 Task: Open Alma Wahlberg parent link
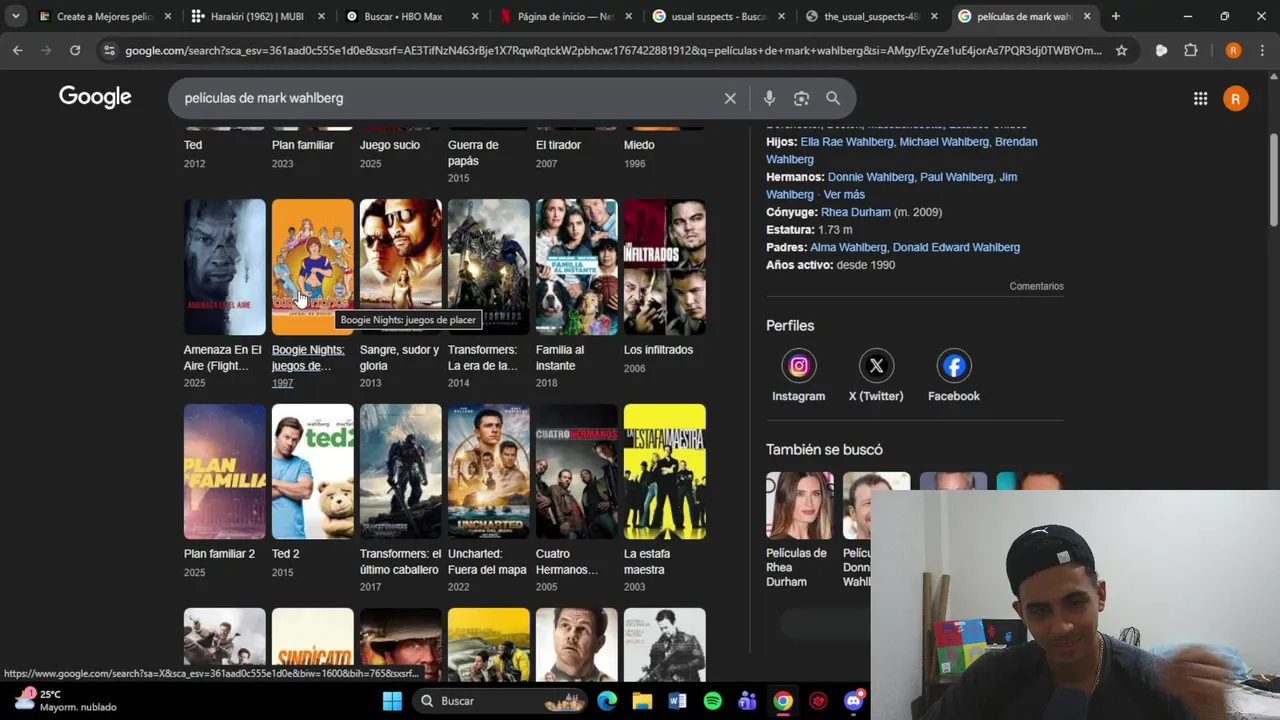[848, 247]
